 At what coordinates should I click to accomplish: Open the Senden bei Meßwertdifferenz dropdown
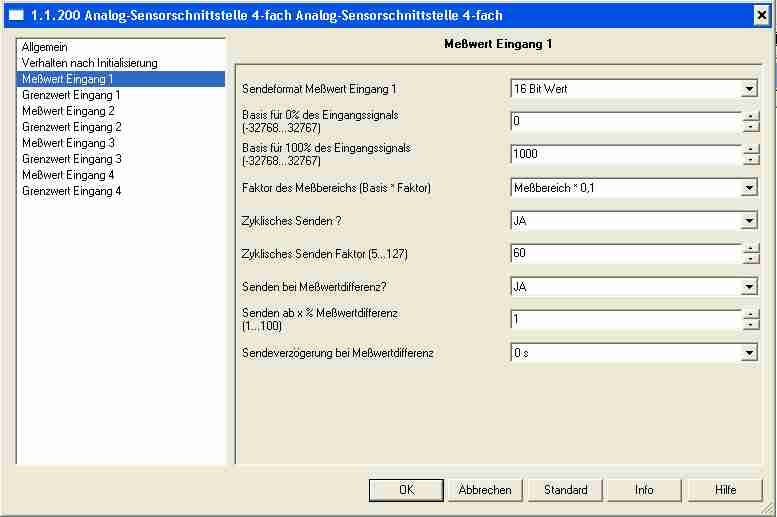(x=749, y=287)
